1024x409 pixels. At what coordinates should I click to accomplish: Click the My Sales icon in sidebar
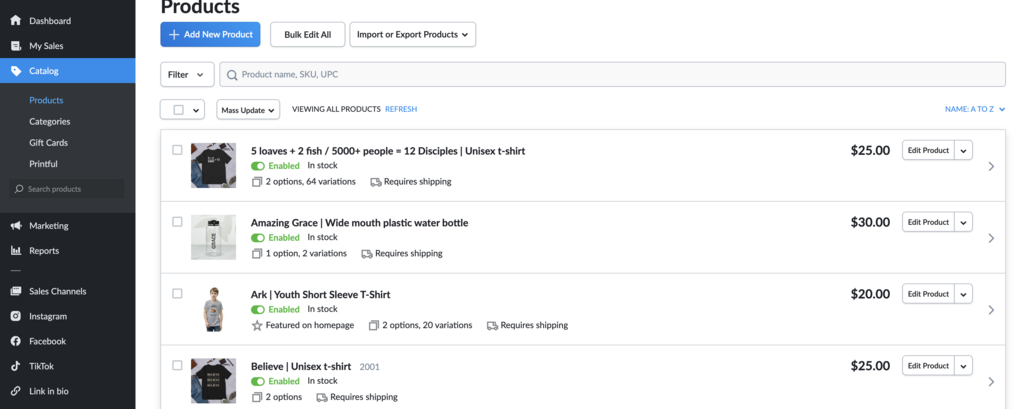tap(15, 46)
